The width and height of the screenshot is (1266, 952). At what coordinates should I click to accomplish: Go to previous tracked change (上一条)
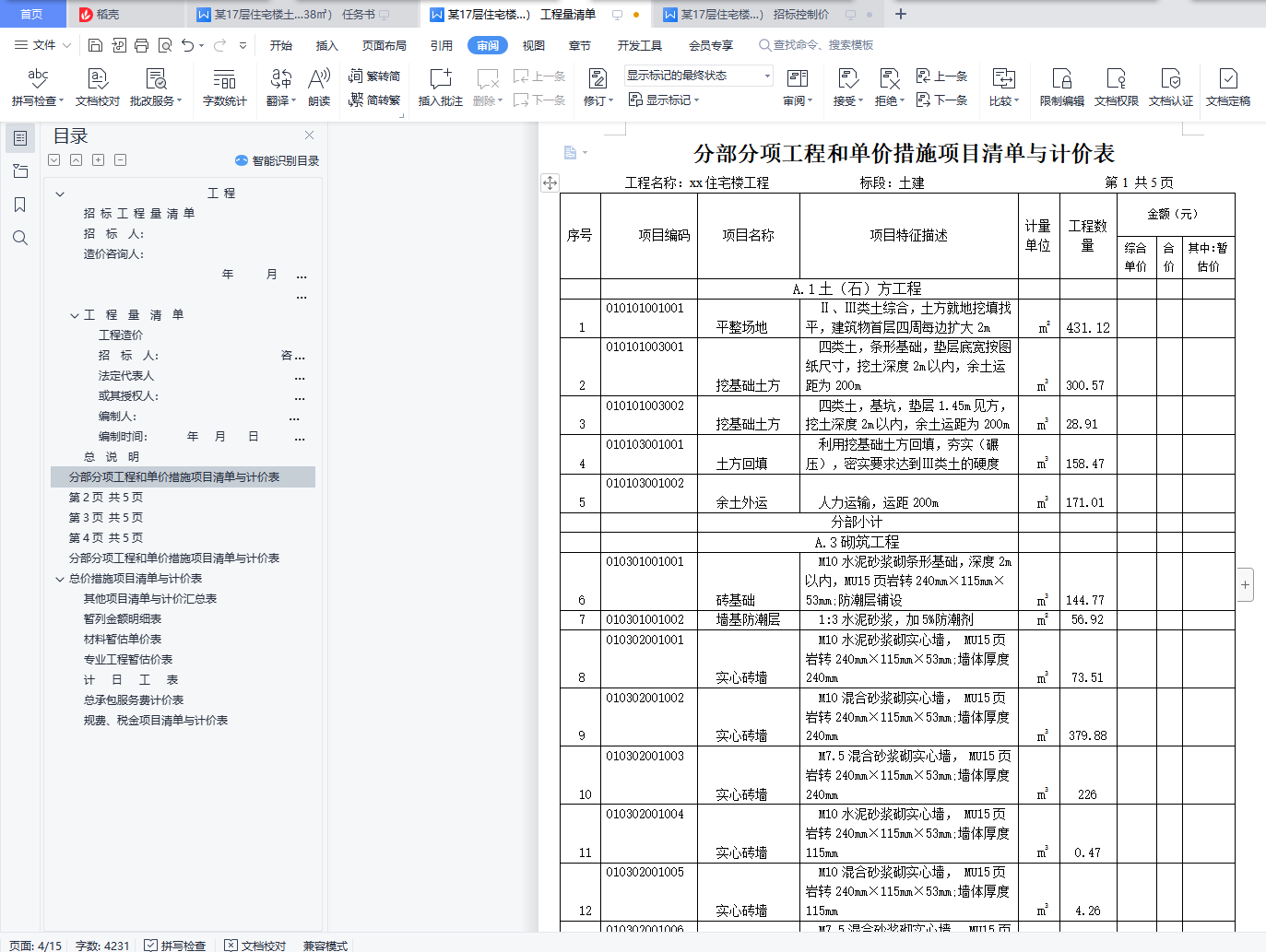942,76
